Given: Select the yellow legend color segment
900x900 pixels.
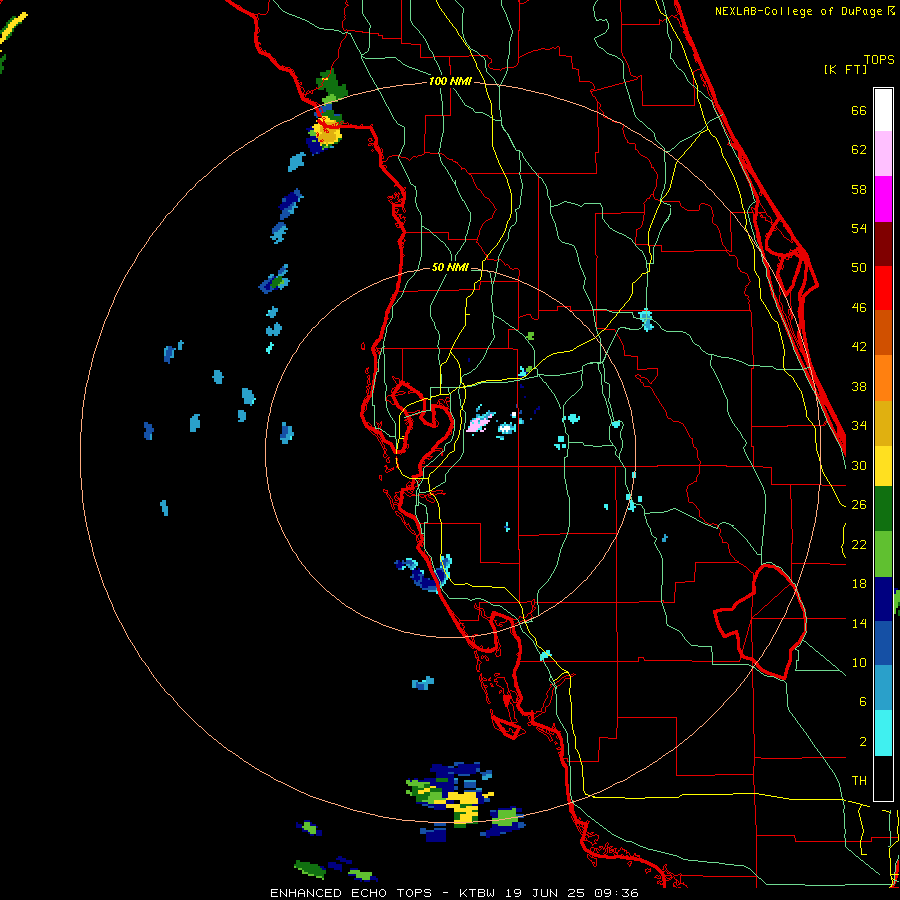Looking at the screenshot, I should (883, 466).
